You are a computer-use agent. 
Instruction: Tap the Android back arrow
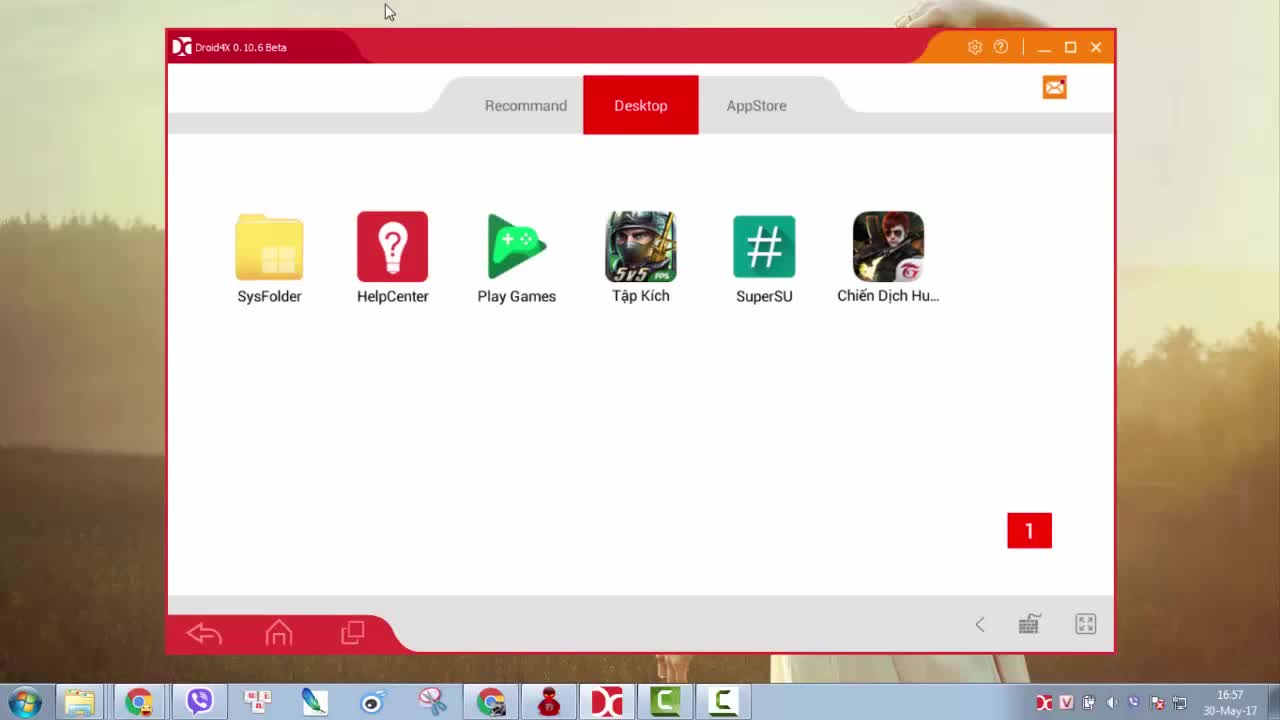point(204,633)
